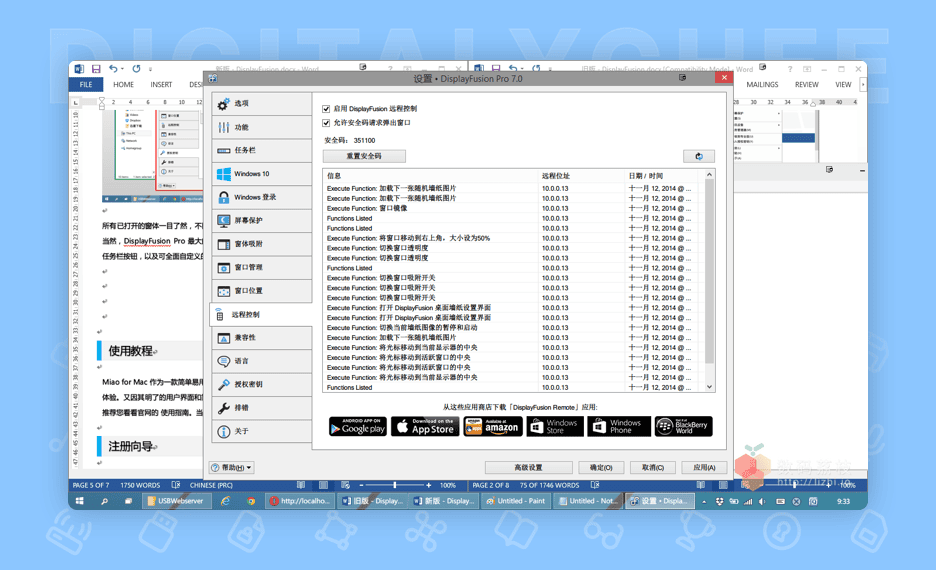The height and width of the screenshot is (570, 936).
Task: Open REVIEW tab in right Word window
Action: point(806,85)
